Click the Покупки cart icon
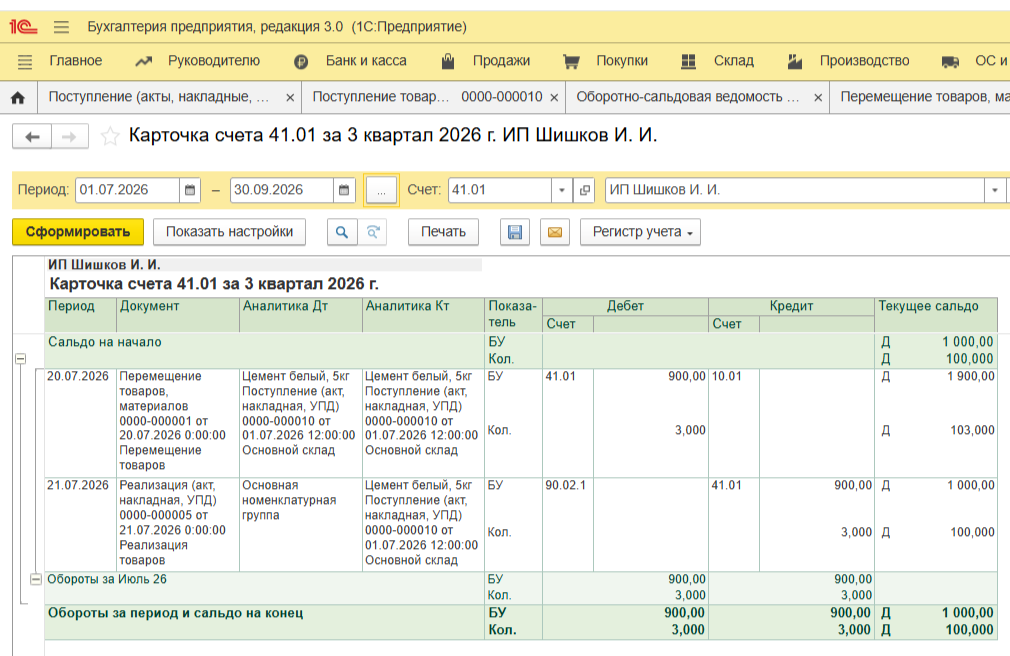The image size is (1010, 656). (571, 62)
